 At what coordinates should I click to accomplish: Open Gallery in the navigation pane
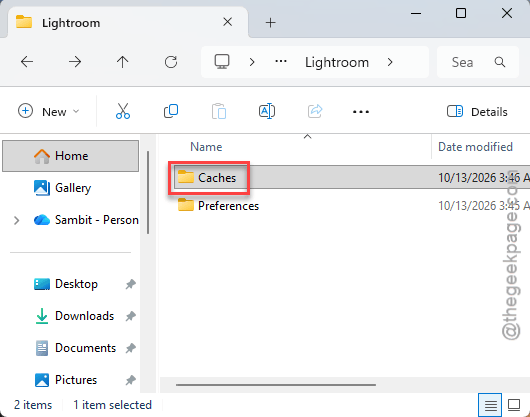(x=71, y=188)
